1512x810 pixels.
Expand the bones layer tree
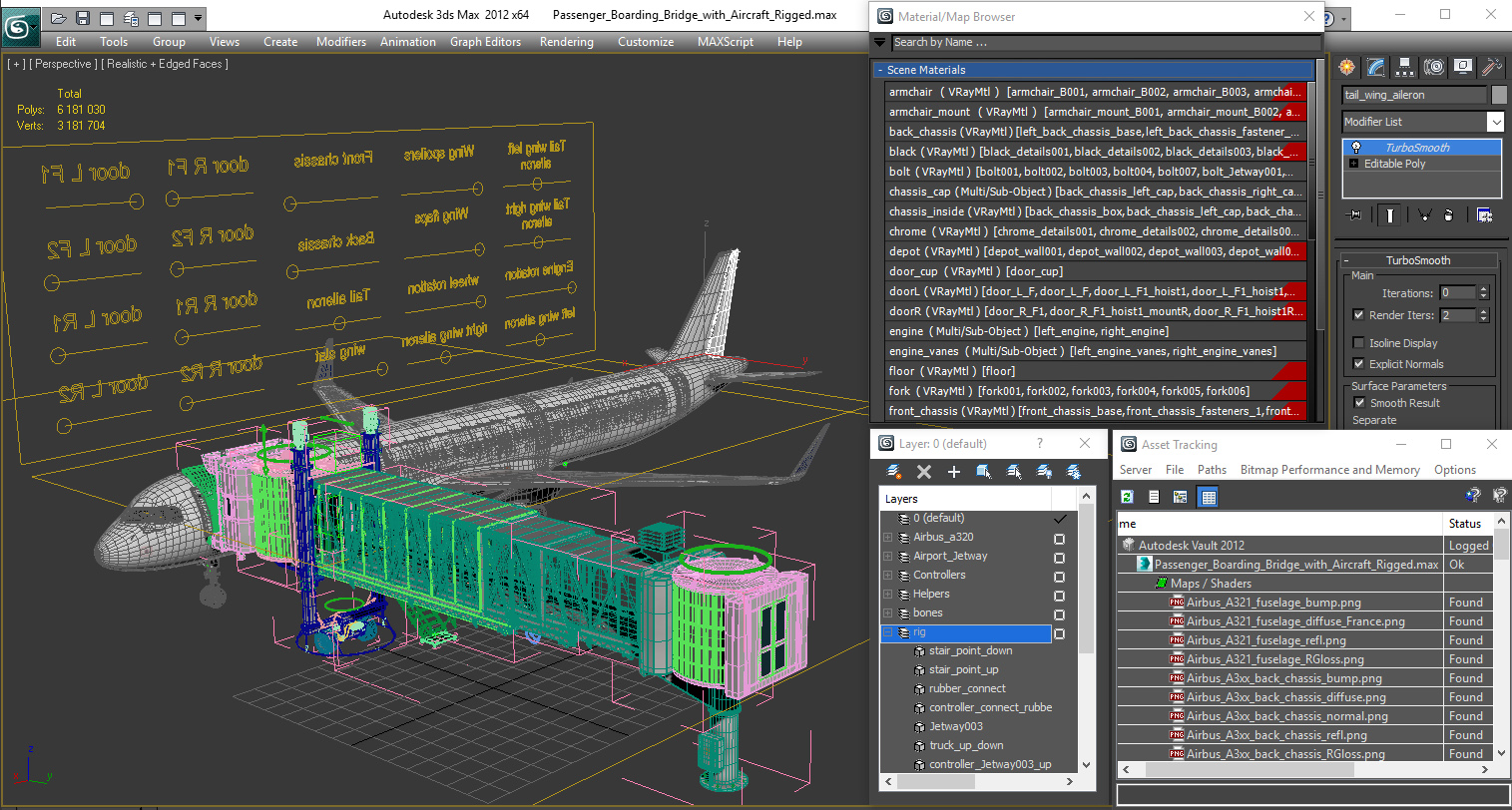tap(887, 612)
